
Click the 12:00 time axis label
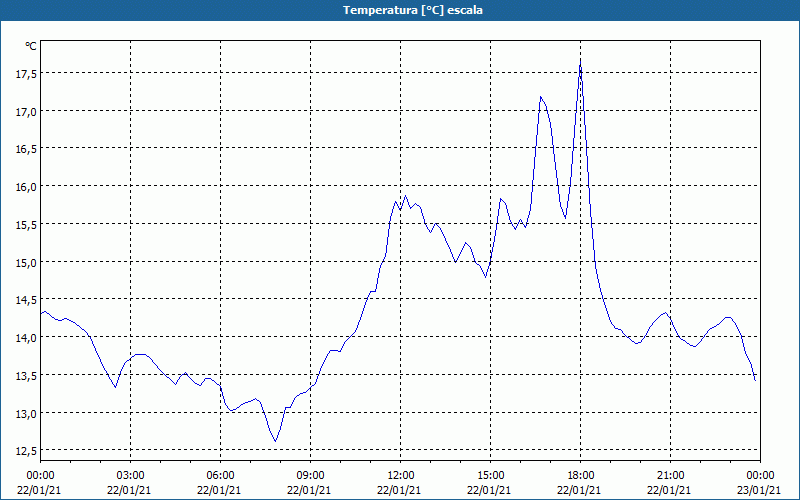(x=401, y=476)
